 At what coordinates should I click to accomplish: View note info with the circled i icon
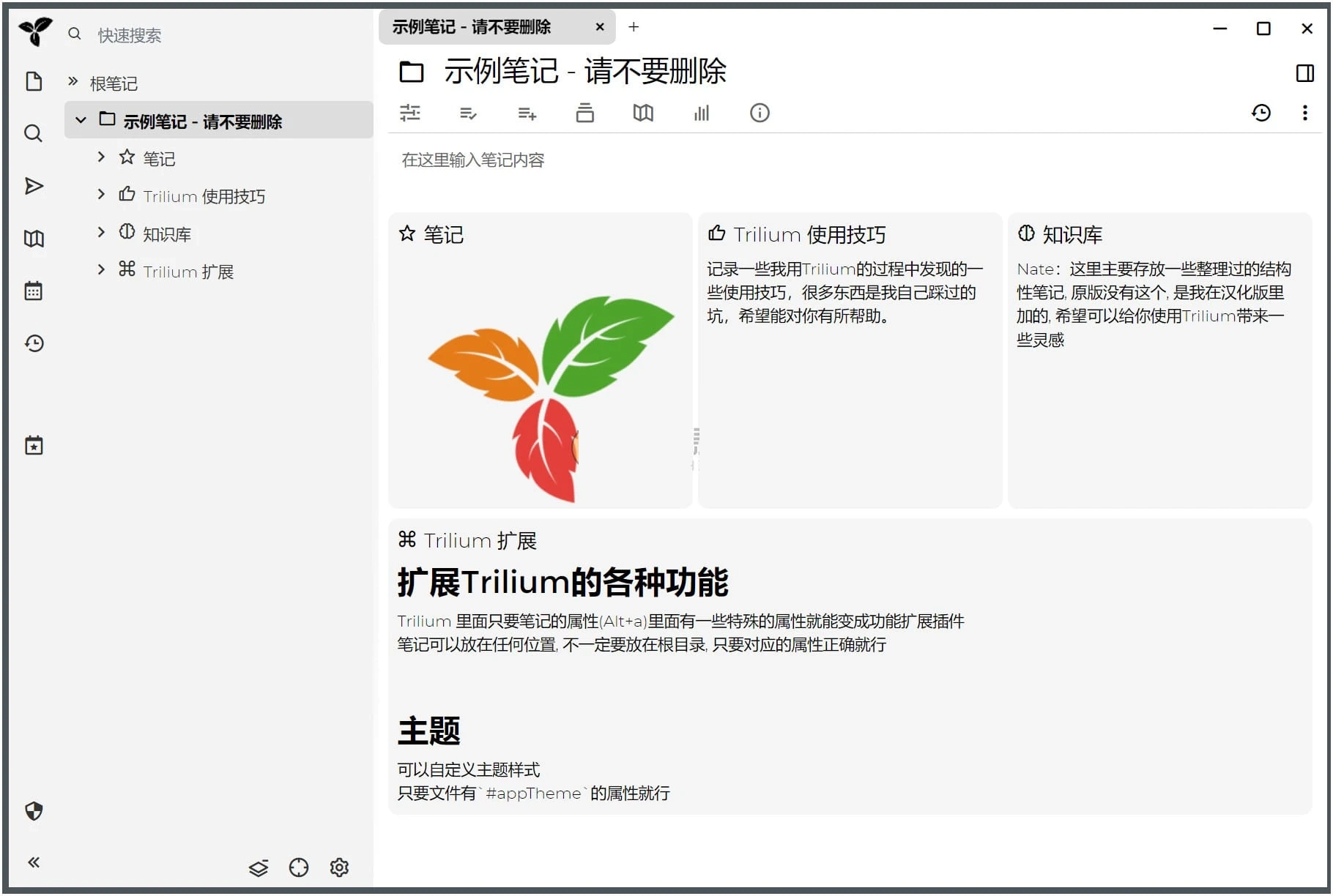pos(760,113)
